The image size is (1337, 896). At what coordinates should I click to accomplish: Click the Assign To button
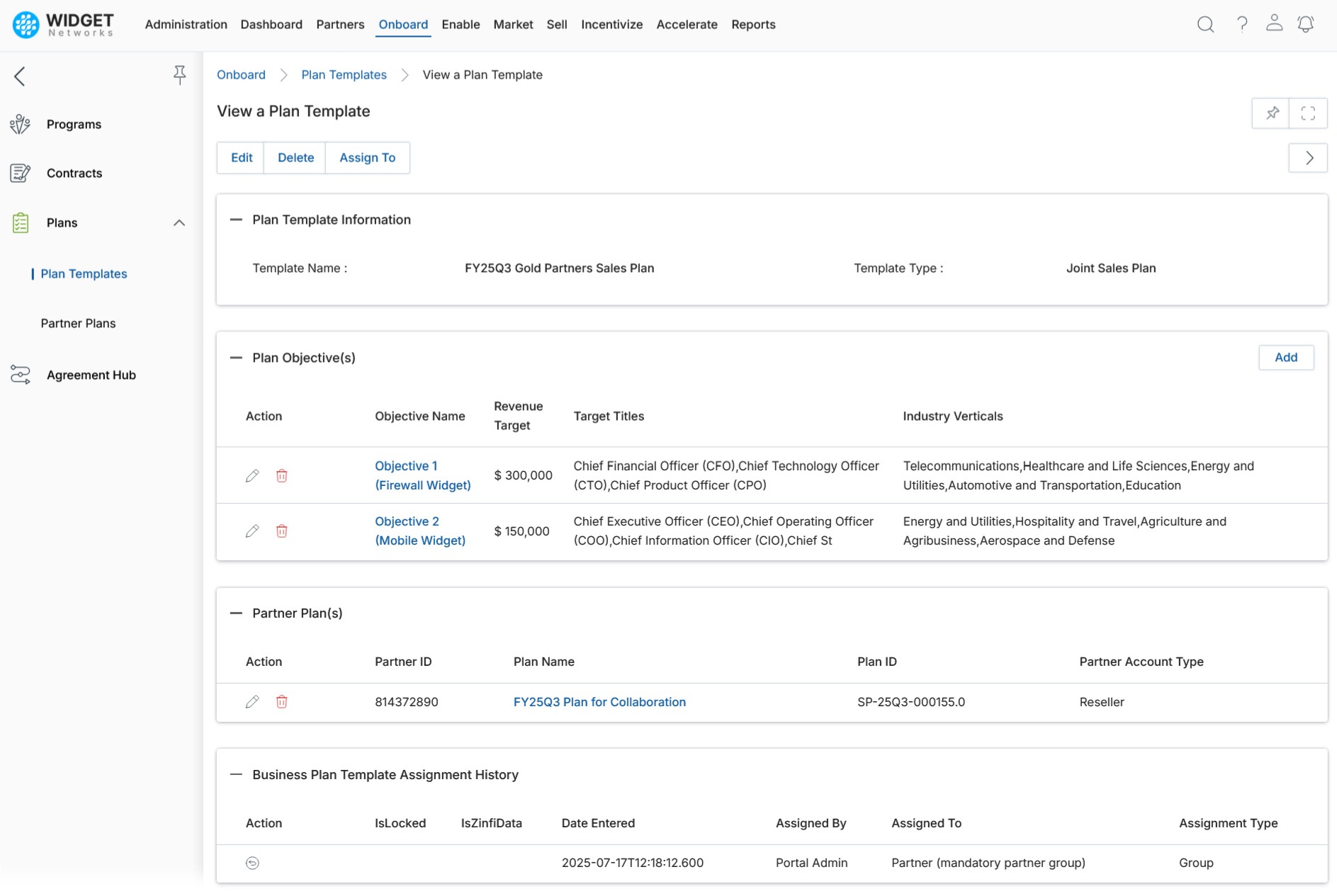367,158
